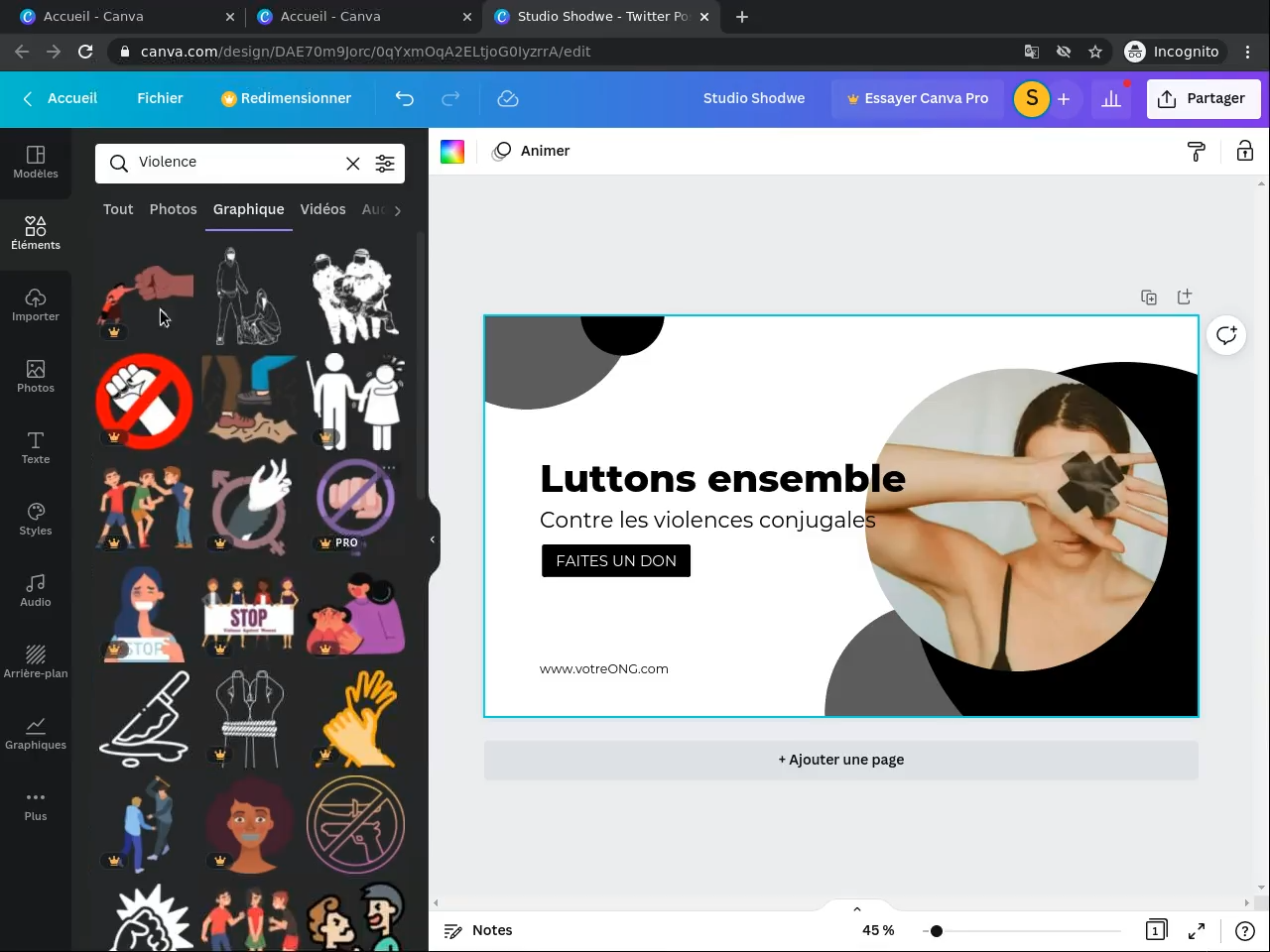Open the Notes panel

478,930
